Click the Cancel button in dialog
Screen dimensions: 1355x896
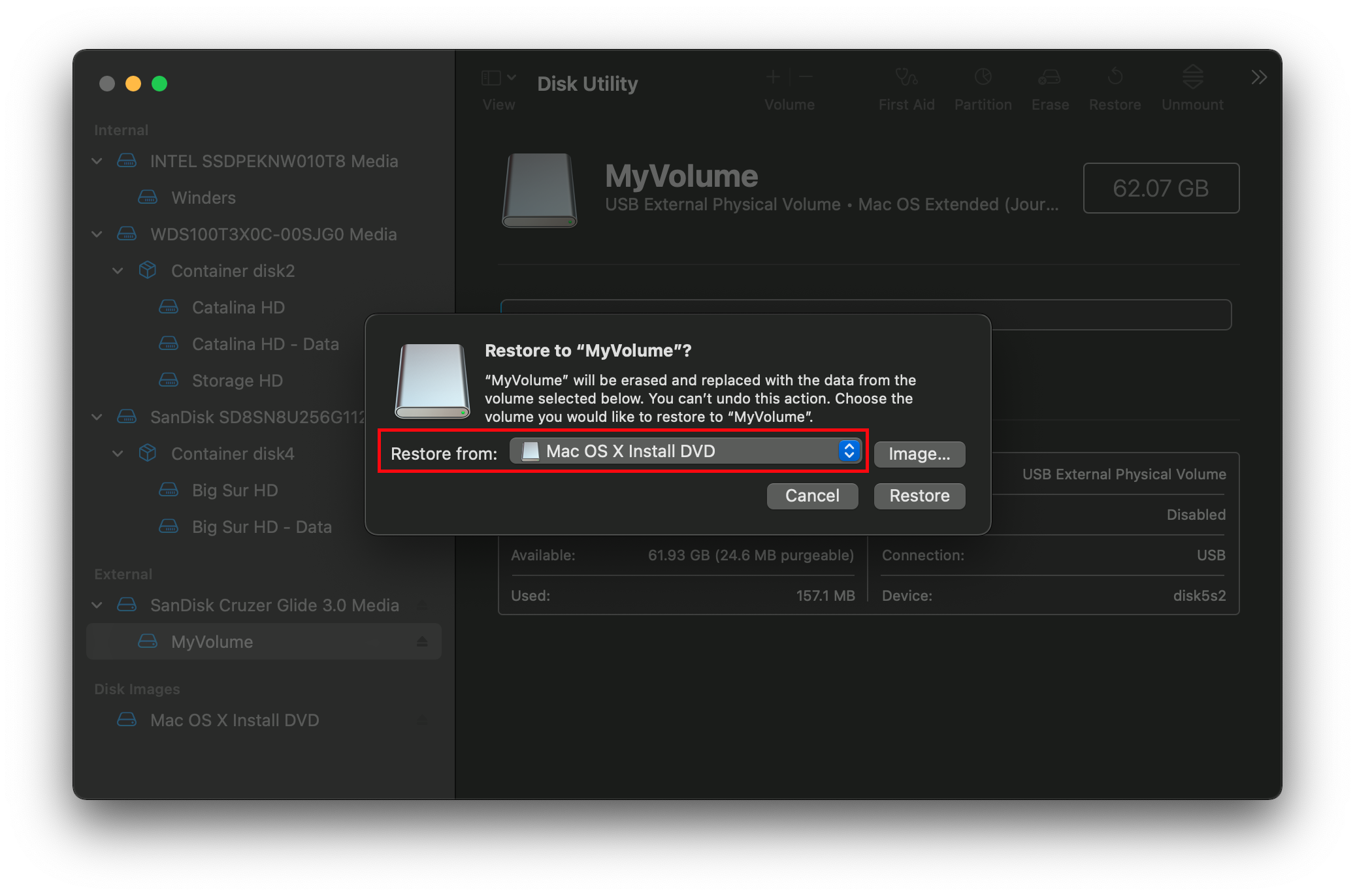(812, 495)
